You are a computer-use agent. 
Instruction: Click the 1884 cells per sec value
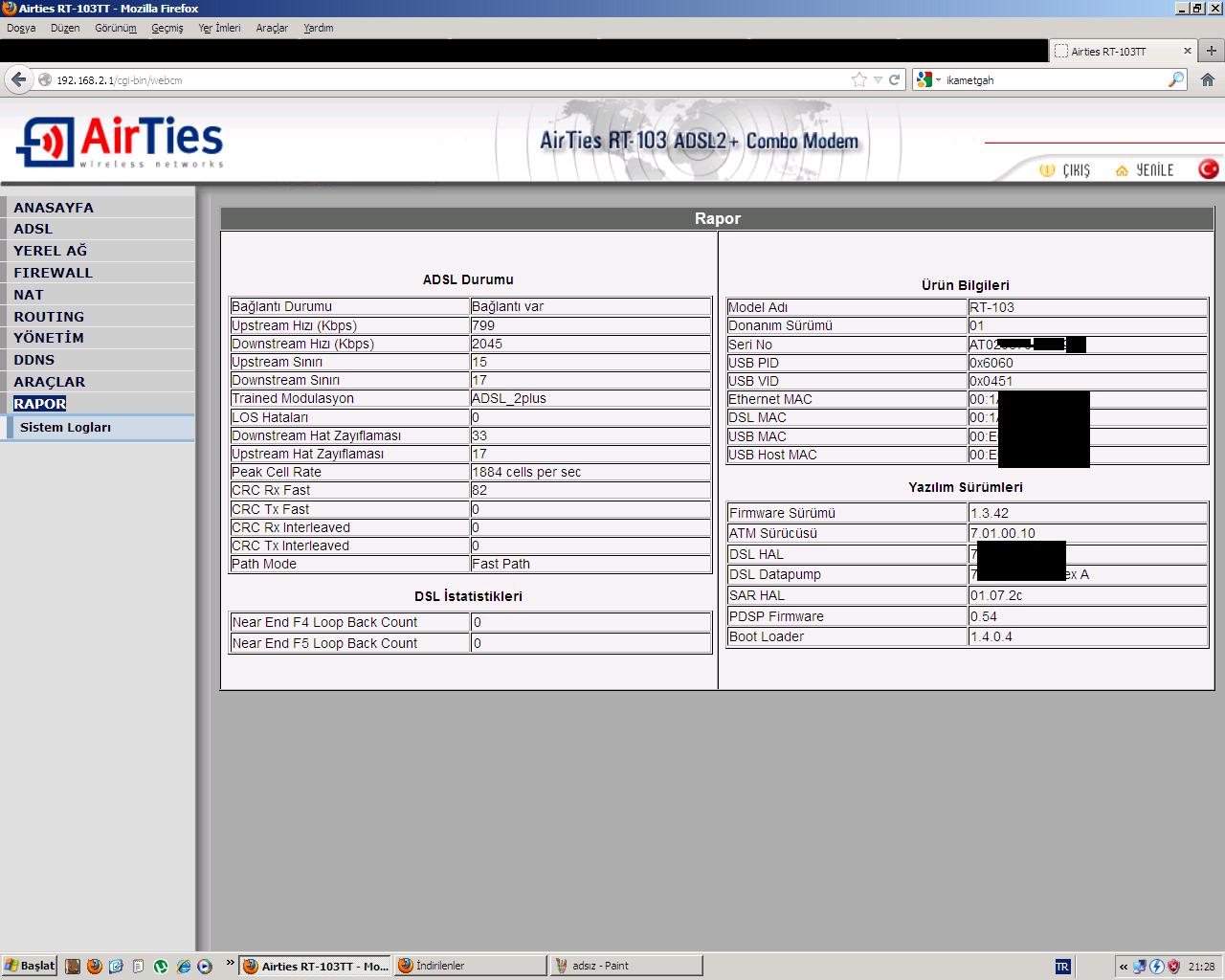[x=590, y=472]
